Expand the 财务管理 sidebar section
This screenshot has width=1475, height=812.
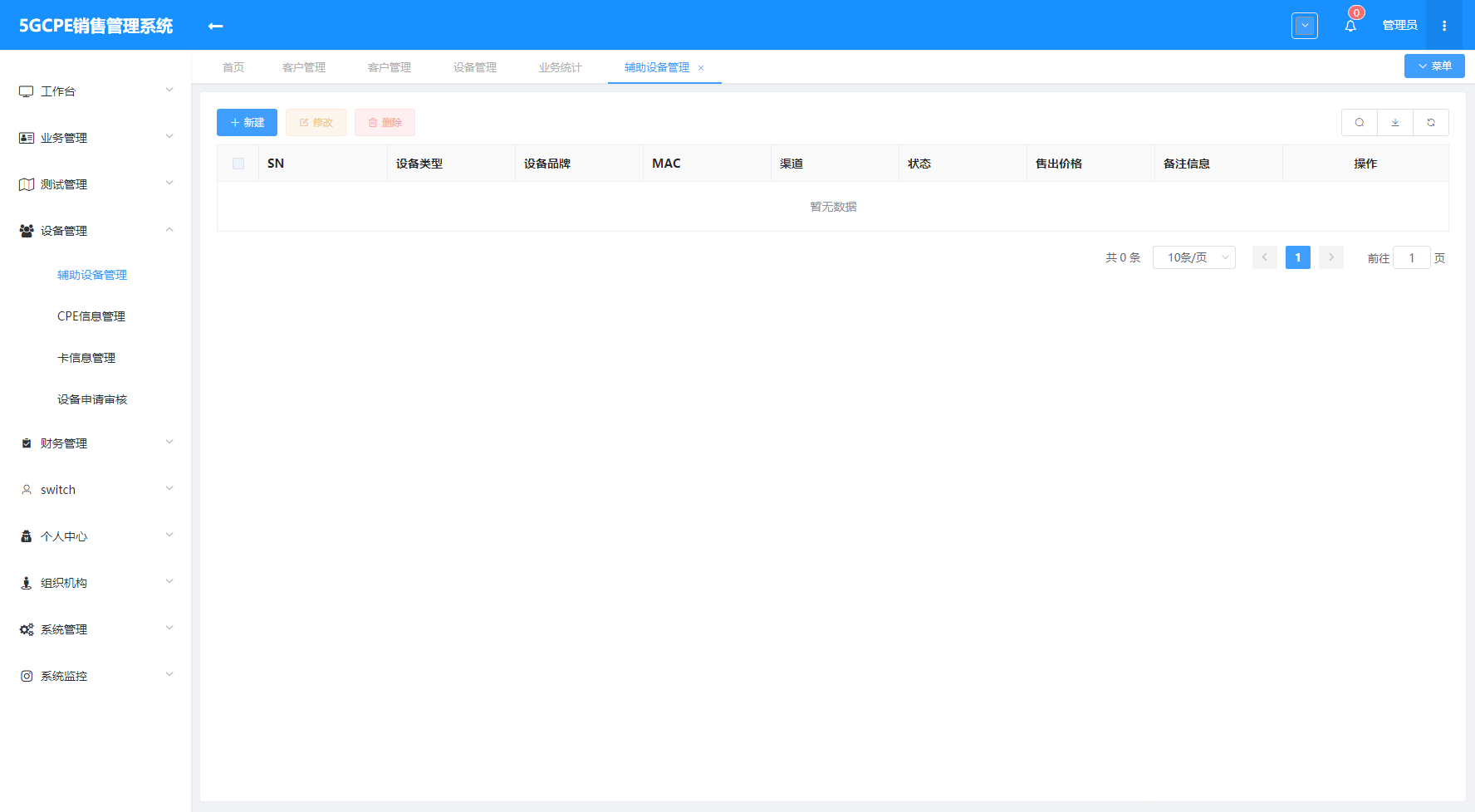pos(64,443)
